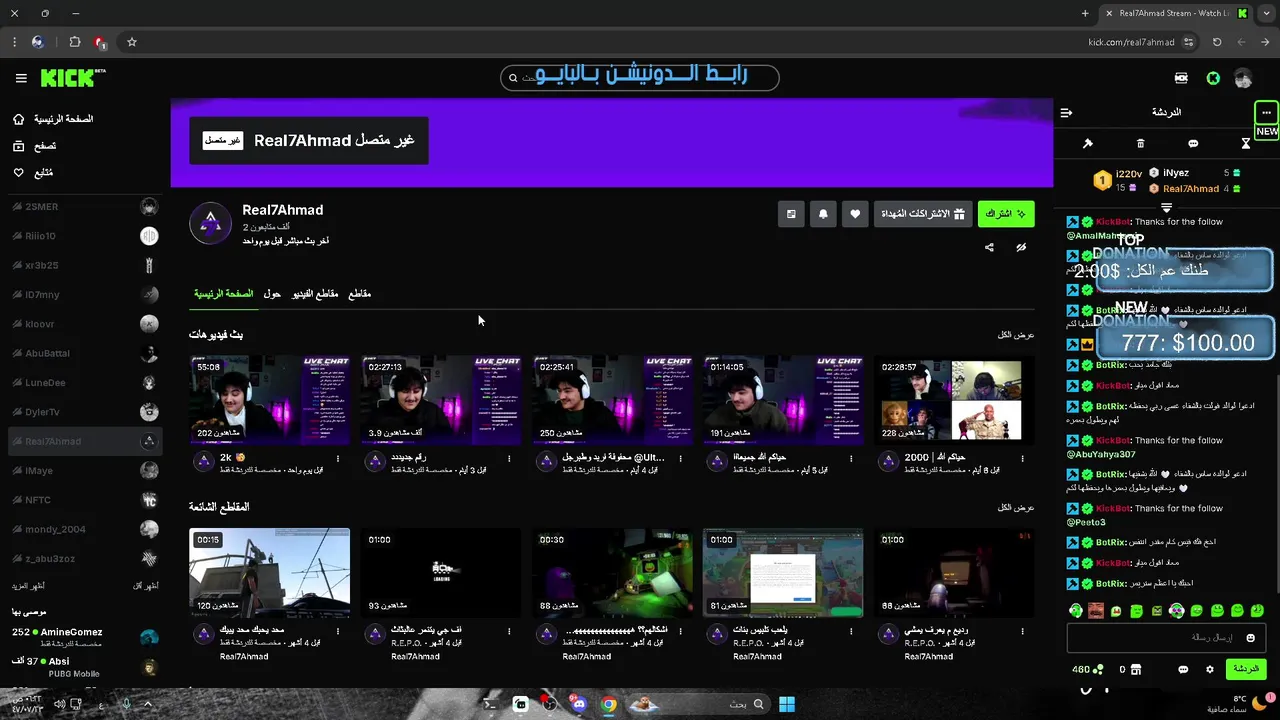Open the 55:08 stream video thumbnail
The width and height of the screenshot is (1280, 720).
point(270,399)
